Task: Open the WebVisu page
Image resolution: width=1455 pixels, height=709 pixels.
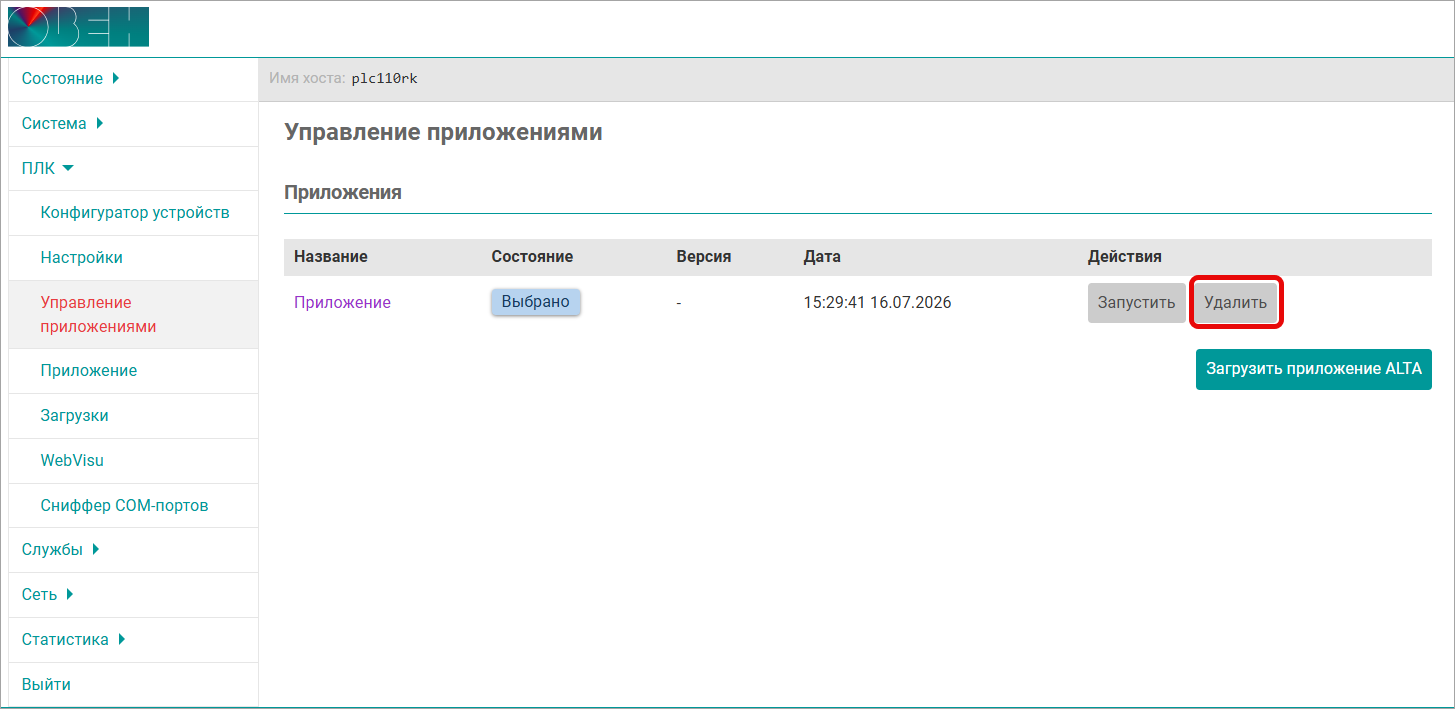Action: click(x=72, y=460)
